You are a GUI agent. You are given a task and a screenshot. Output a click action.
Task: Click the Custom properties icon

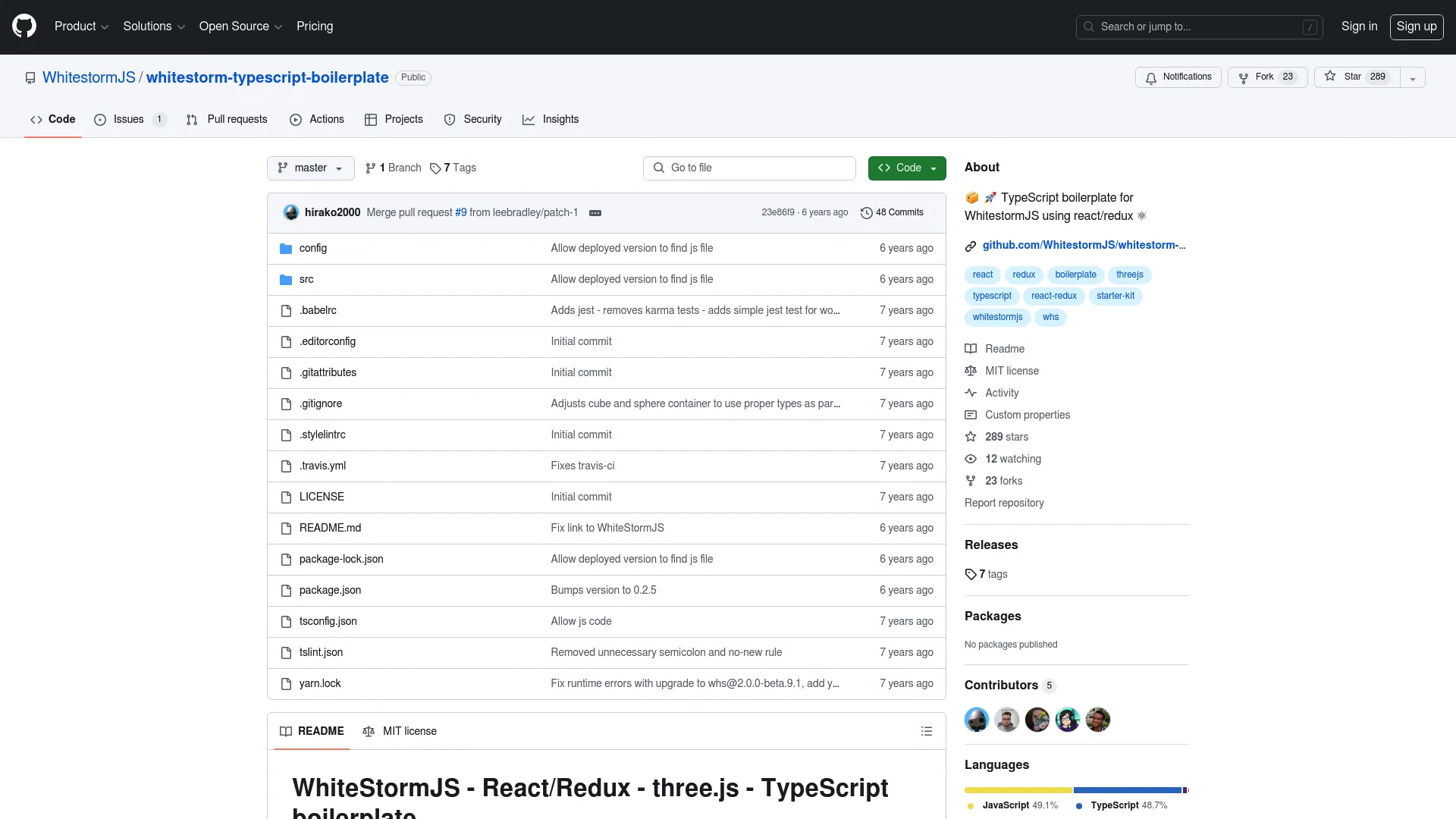(x=971, y=415)
